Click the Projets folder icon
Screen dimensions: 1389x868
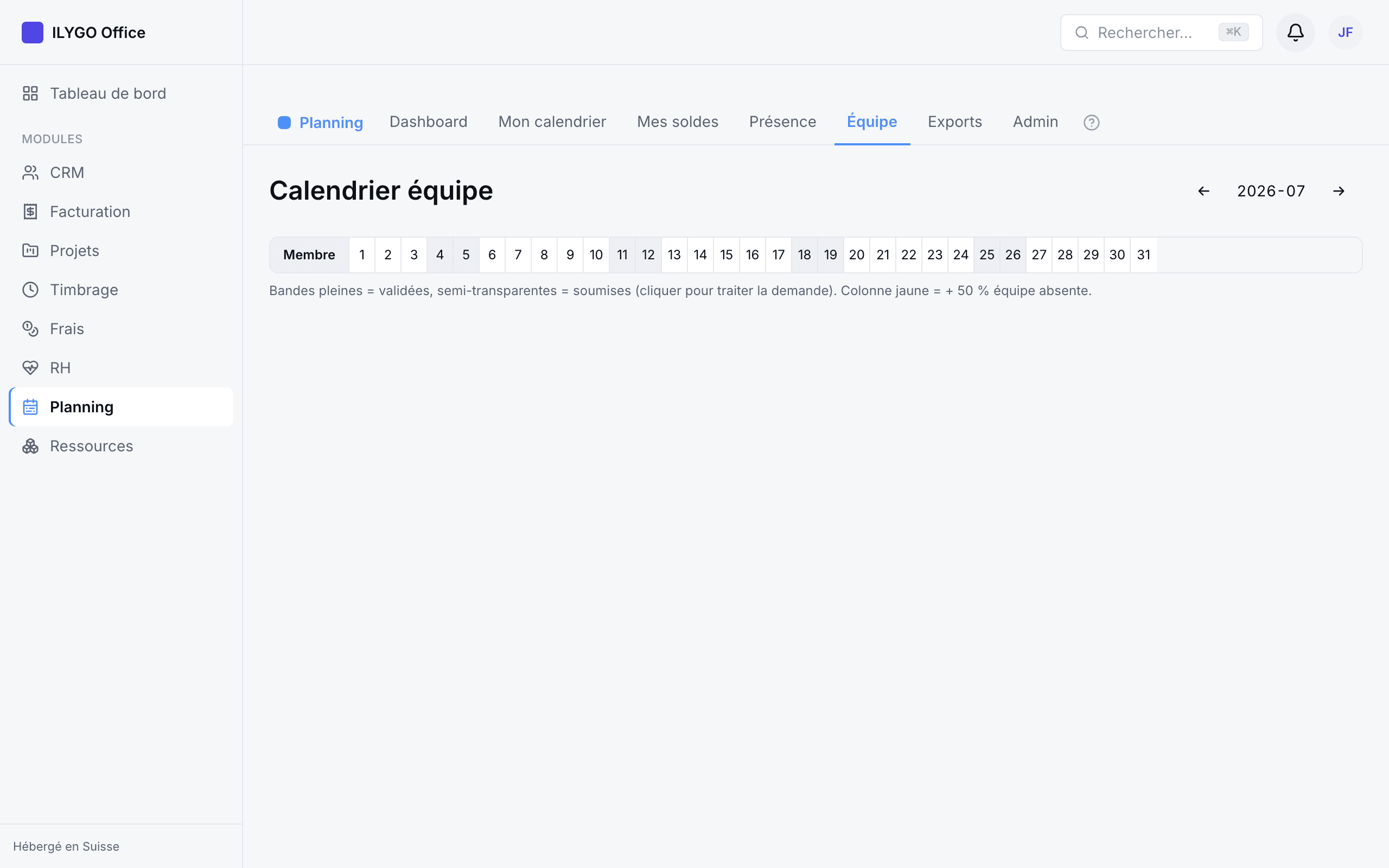(x=30, y=250)
